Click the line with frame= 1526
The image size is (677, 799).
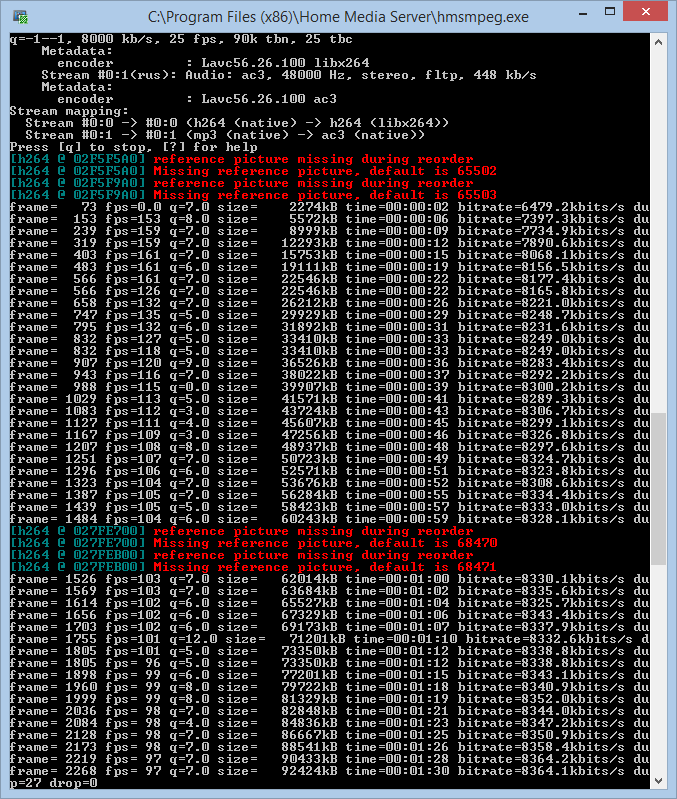[x=329, y=579]
